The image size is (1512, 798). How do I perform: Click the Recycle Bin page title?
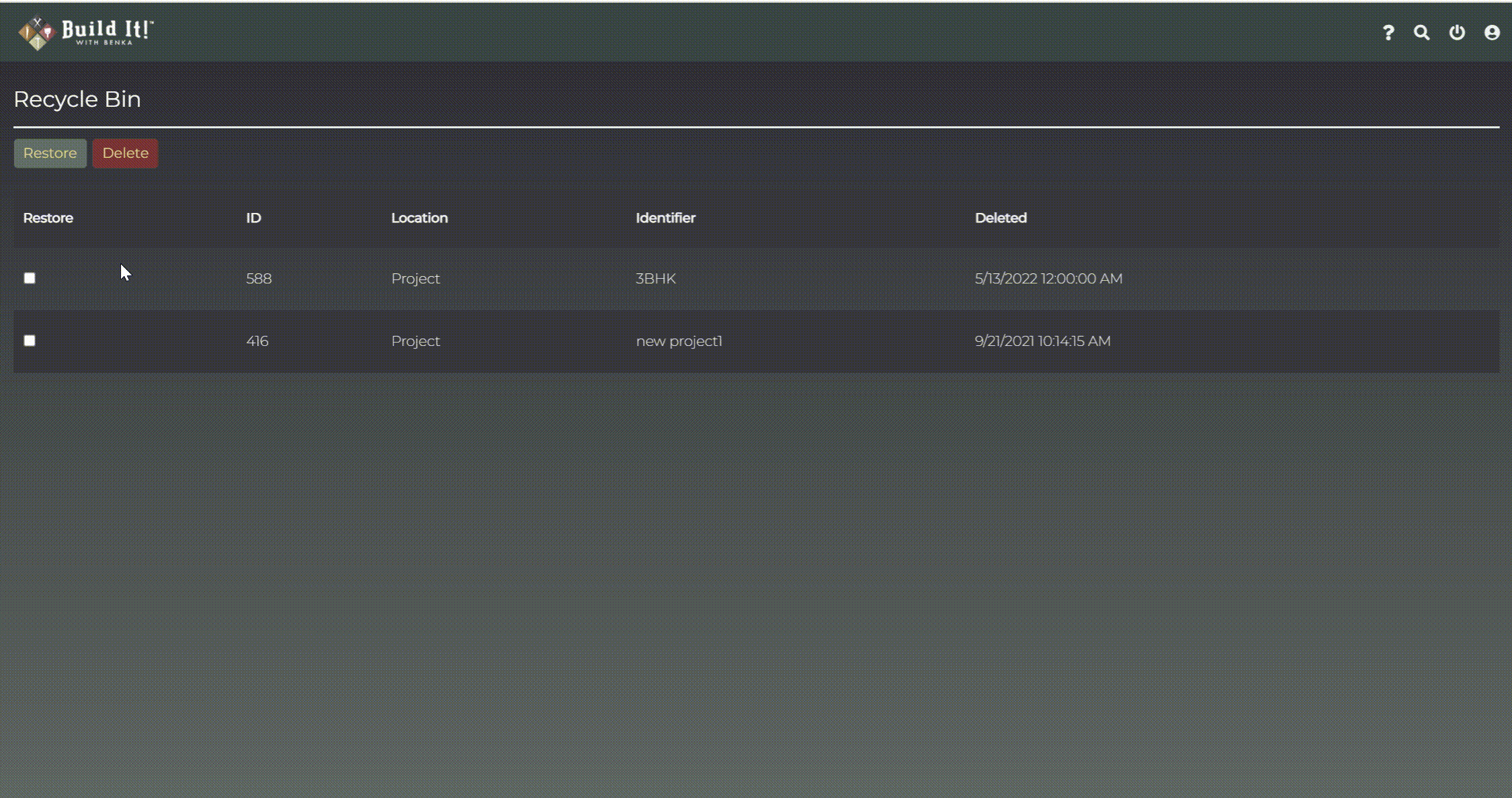tap(77, 99)
